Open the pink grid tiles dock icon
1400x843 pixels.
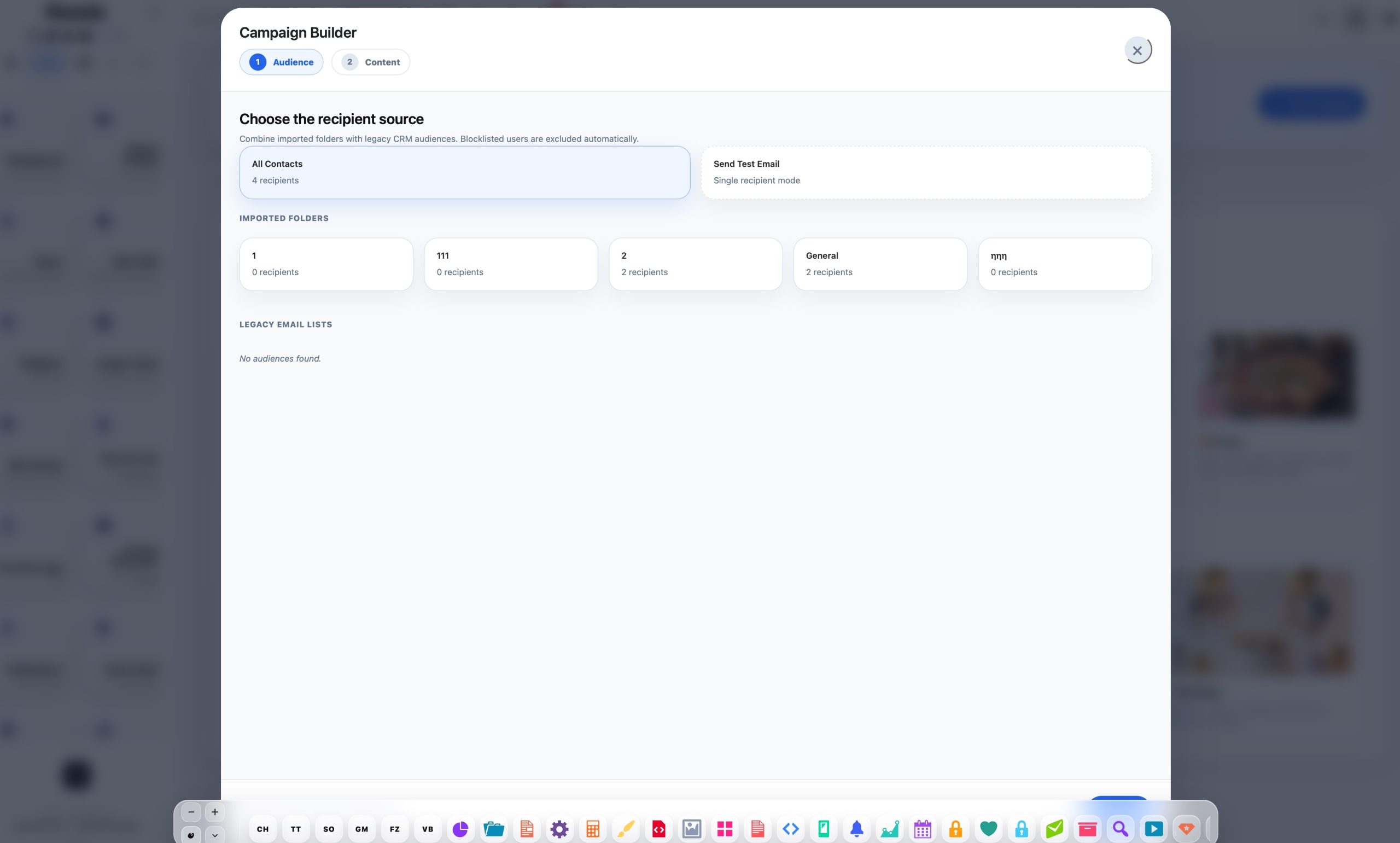(x=725, y=829)
